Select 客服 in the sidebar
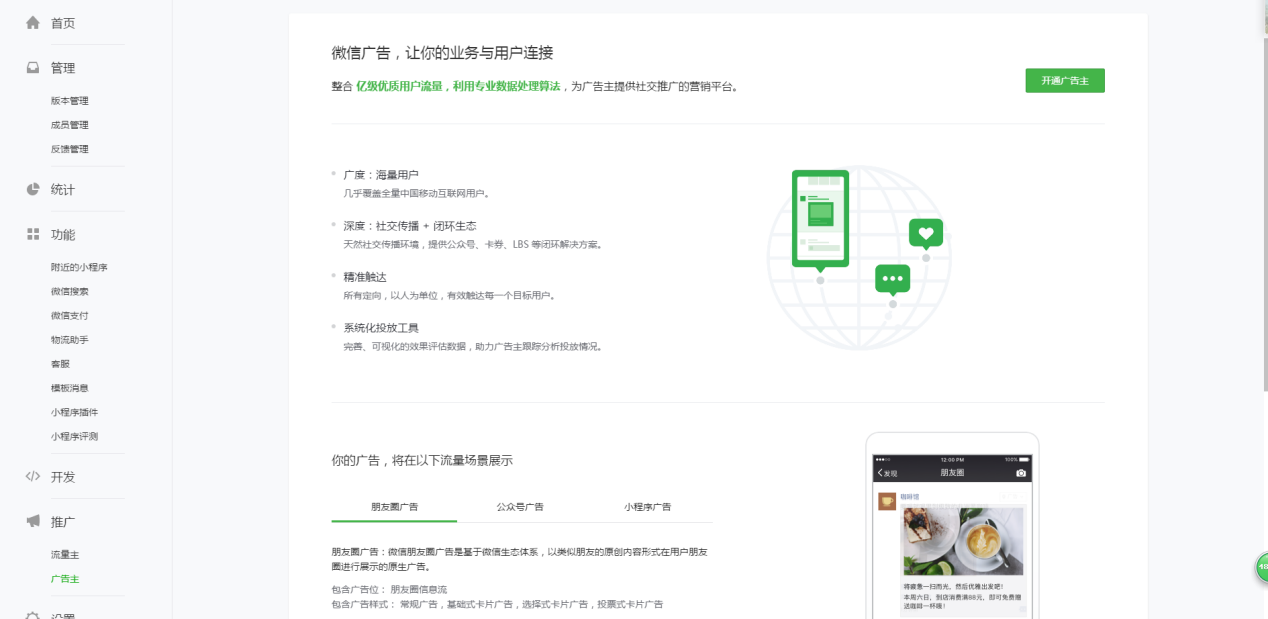Viewport: 1268px width, 619px height. coord(60,364)
